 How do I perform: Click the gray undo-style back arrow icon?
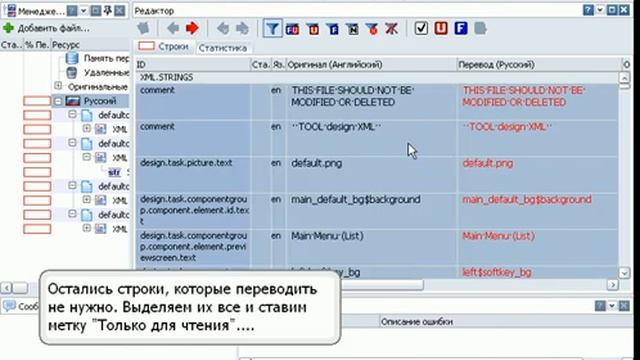tap(223, 28)
